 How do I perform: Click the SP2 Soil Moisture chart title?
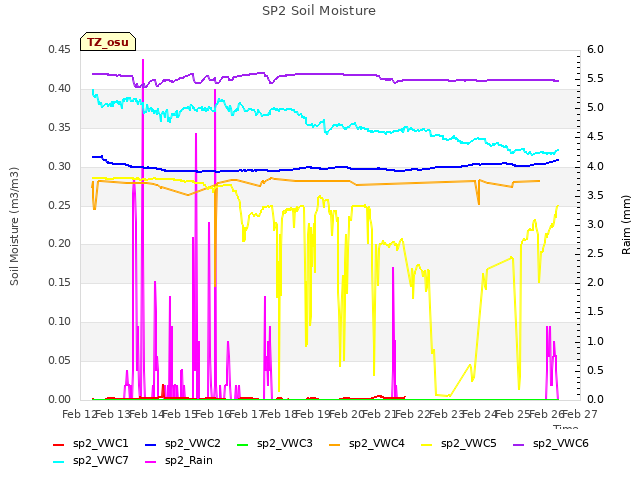pos(319,11)
